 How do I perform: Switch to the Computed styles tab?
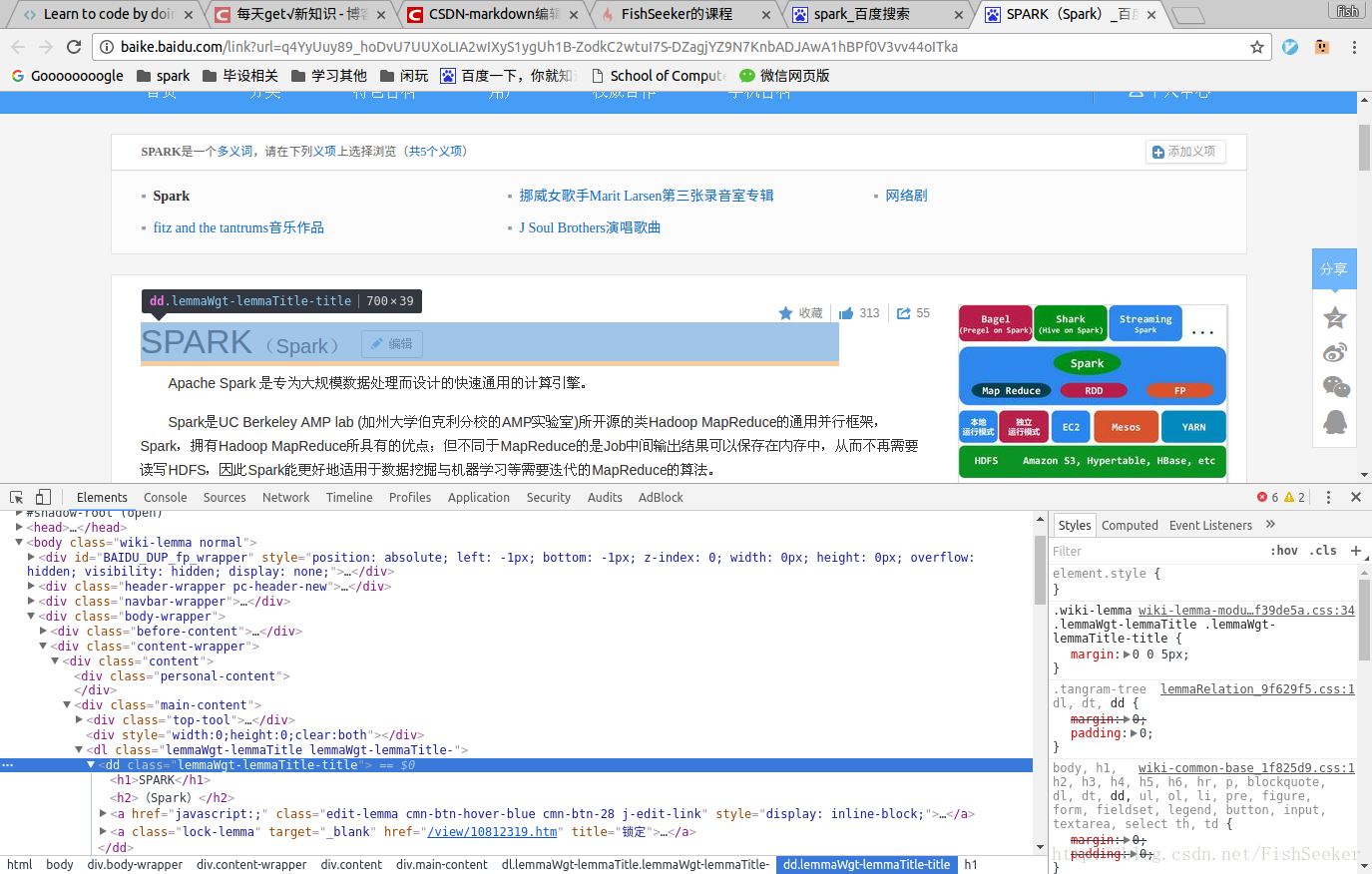[1130, 525]
